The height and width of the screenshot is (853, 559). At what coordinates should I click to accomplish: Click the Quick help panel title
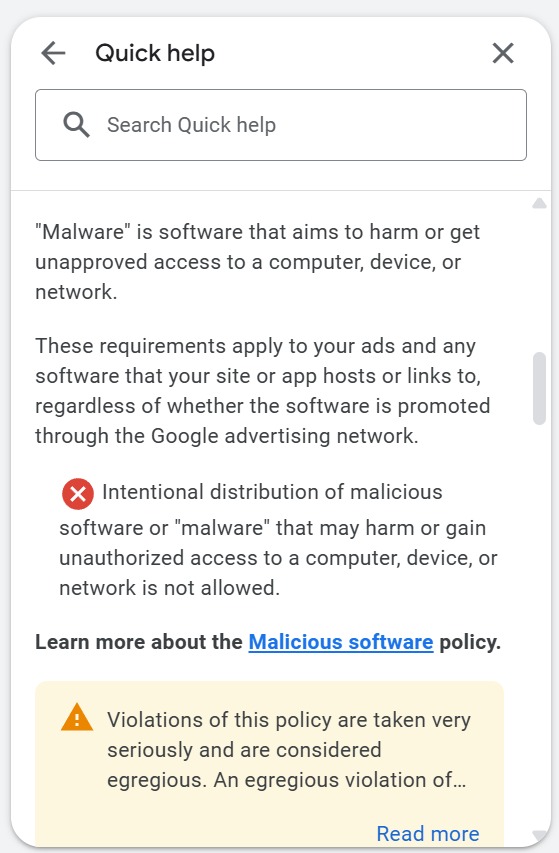click(x=155, y=53)
